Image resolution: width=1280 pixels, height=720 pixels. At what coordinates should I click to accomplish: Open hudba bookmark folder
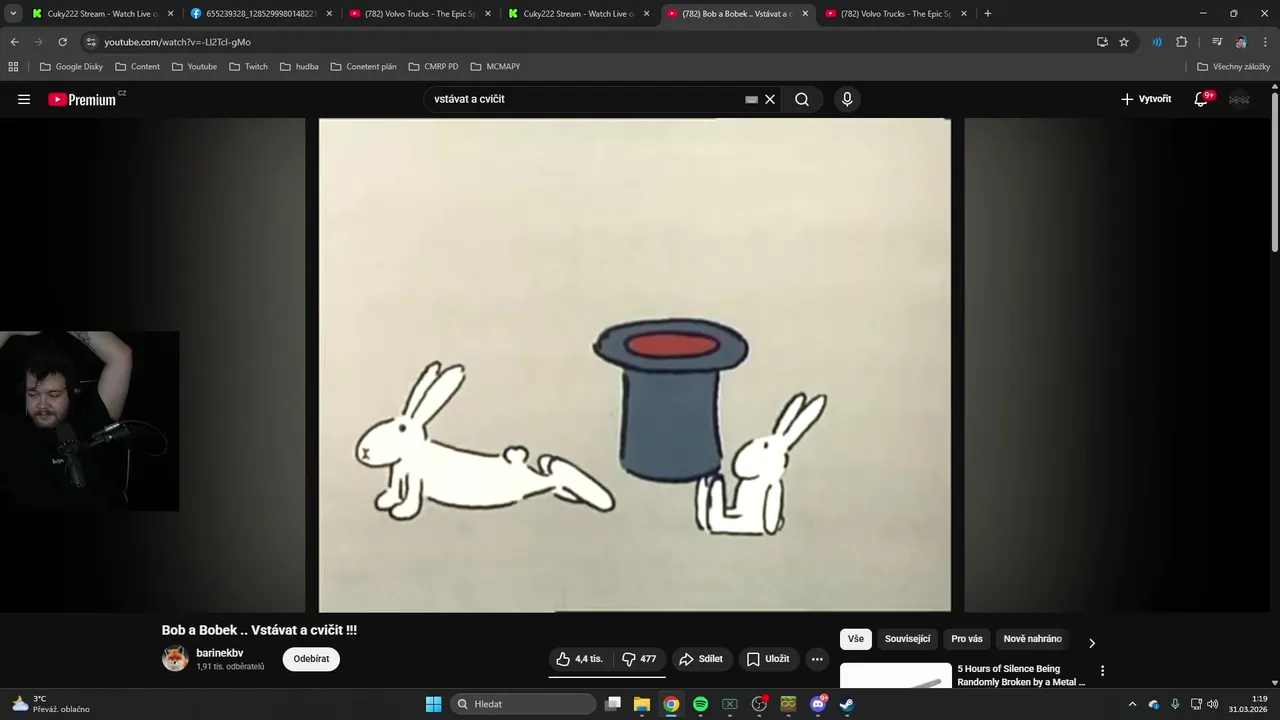(299, 67)
